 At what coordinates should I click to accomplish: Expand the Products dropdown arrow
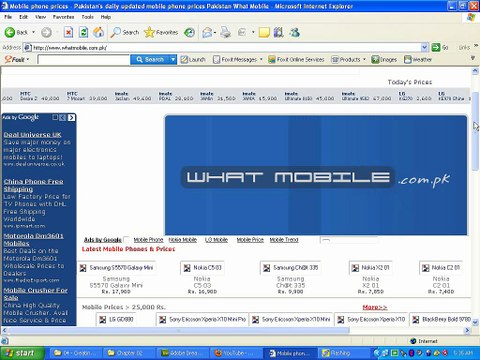tap(364, 59)
